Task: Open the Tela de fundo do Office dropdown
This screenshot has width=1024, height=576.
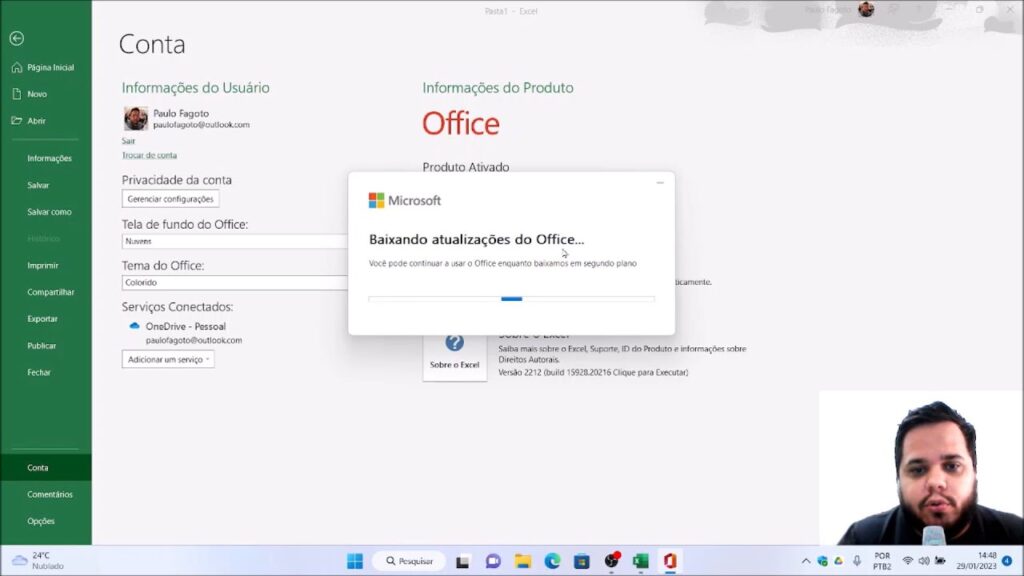Action: [235, 241]
